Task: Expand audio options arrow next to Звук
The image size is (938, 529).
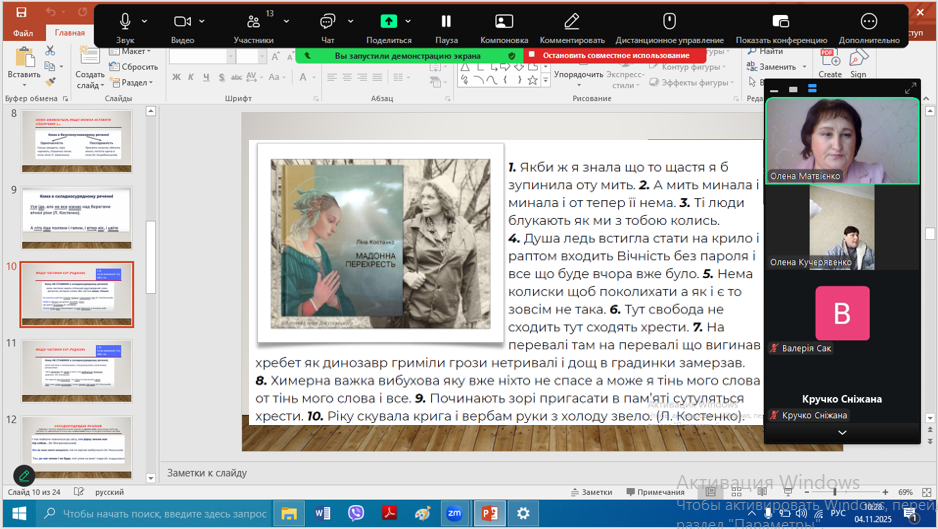Action: point(144,22)
